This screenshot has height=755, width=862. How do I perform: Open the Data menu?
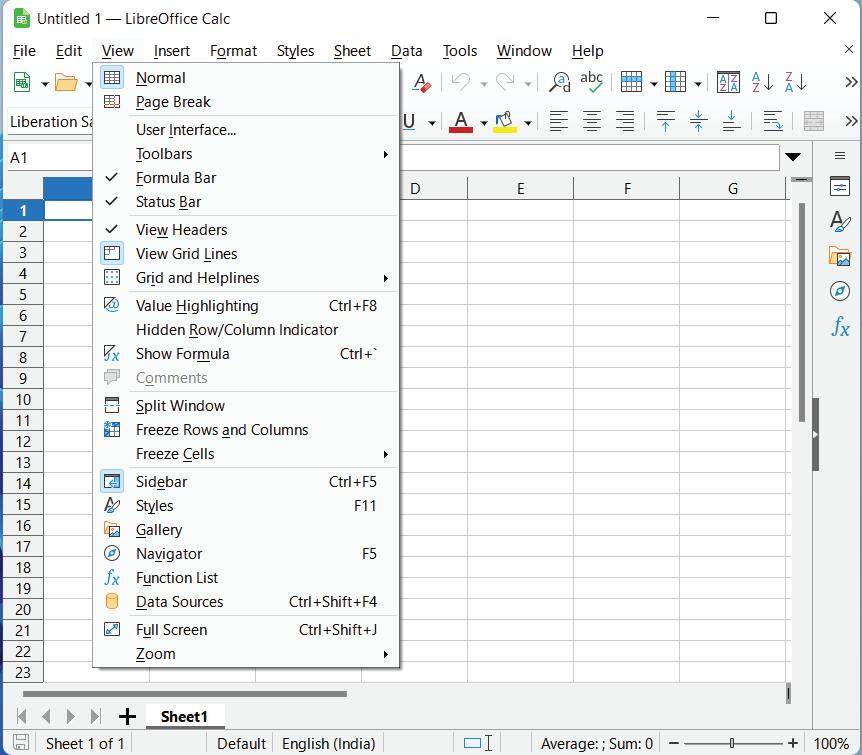pos(406,51)
